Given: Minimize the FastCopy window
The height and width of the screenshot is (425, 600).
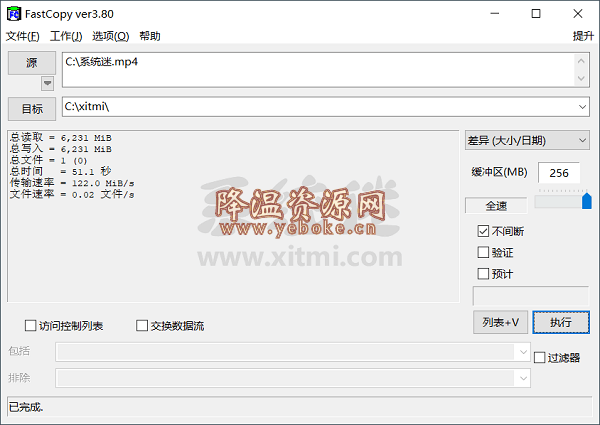Looking at the screenshot, I should pos(495,14).
